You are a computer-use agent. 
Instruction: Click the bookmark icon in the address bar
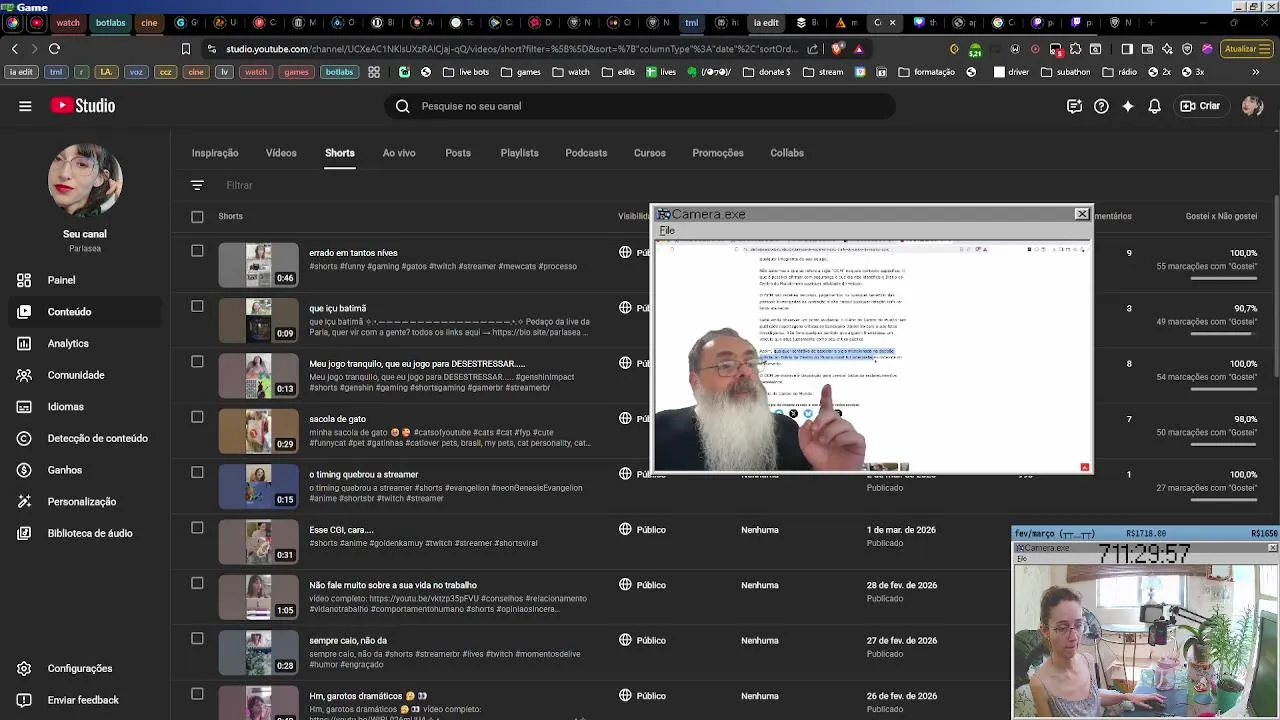click(x=186, y=48)
